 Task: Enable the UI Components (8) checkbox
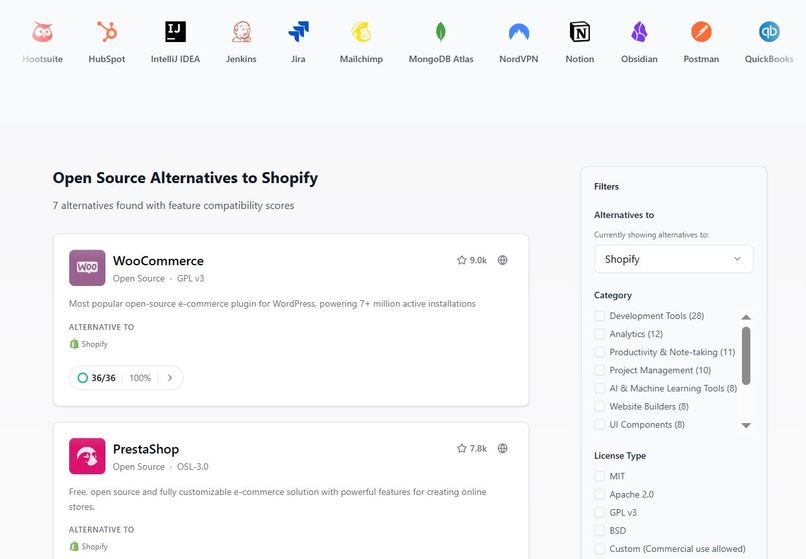click(x=599, y=424)
